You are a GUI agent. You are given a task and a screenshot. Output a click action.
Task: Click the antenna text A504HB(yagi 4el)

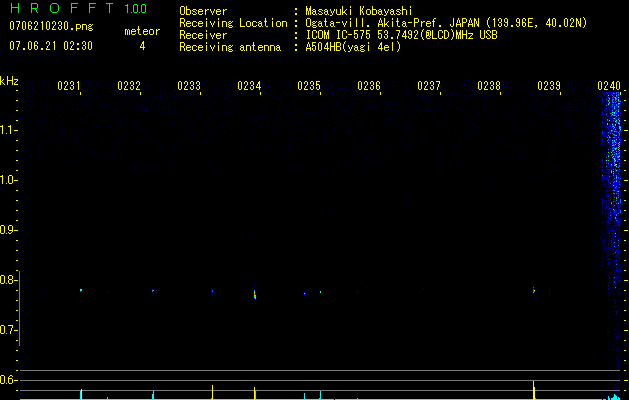tap(353, 47)
